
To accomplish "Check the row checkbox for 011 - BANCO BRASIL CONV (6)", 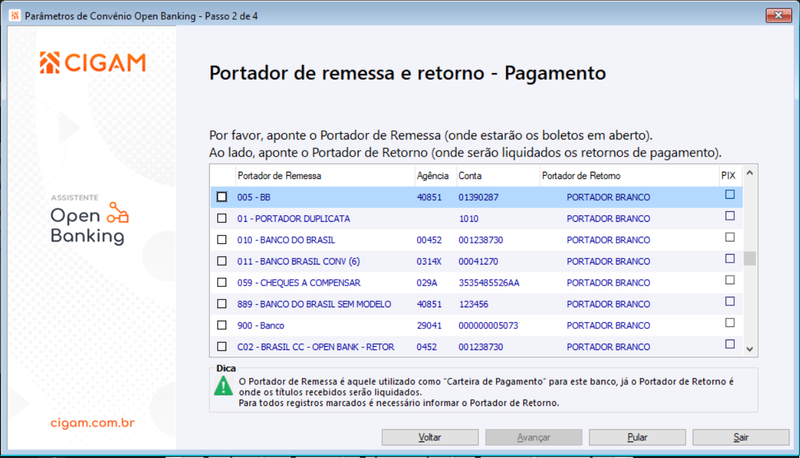I will tap(221, 261).
